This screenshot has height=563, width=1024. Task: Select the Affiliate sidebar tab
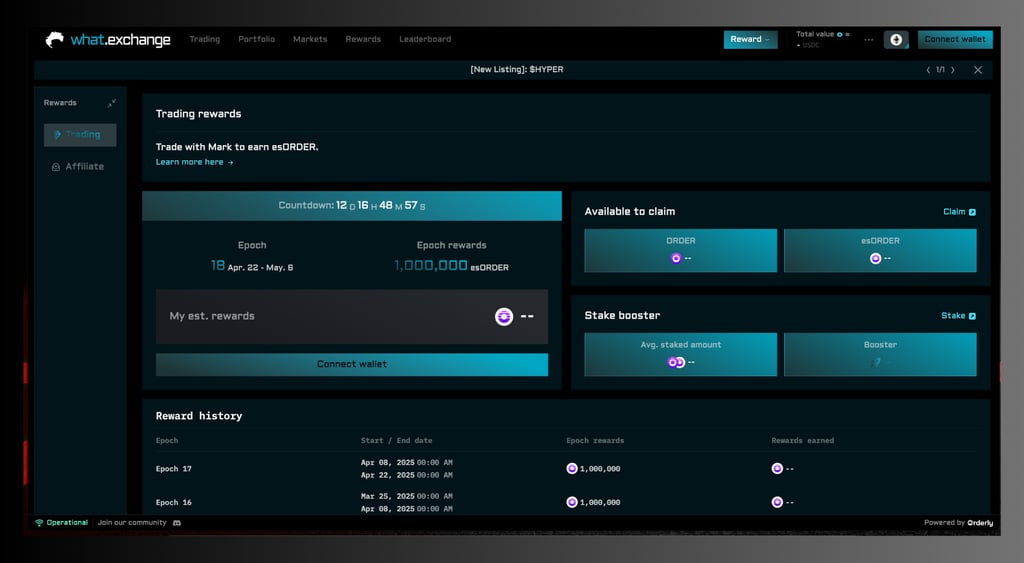point(80,167)
